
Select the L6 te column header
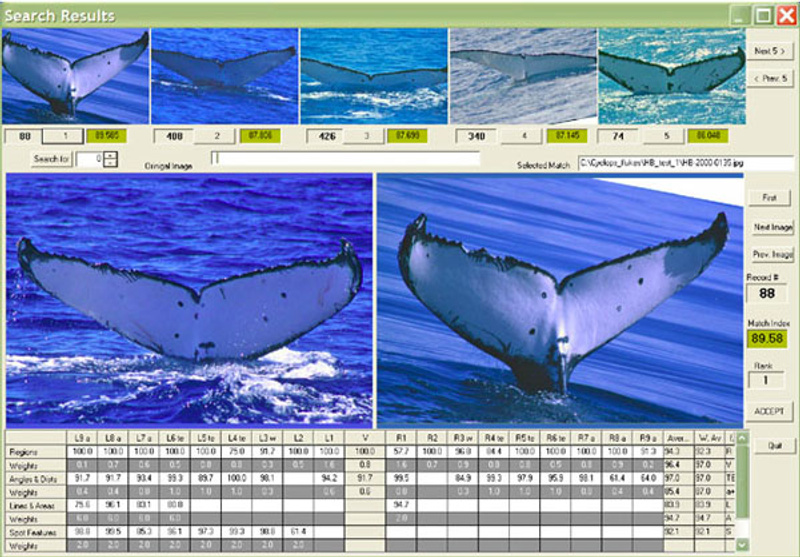[174, 438]
